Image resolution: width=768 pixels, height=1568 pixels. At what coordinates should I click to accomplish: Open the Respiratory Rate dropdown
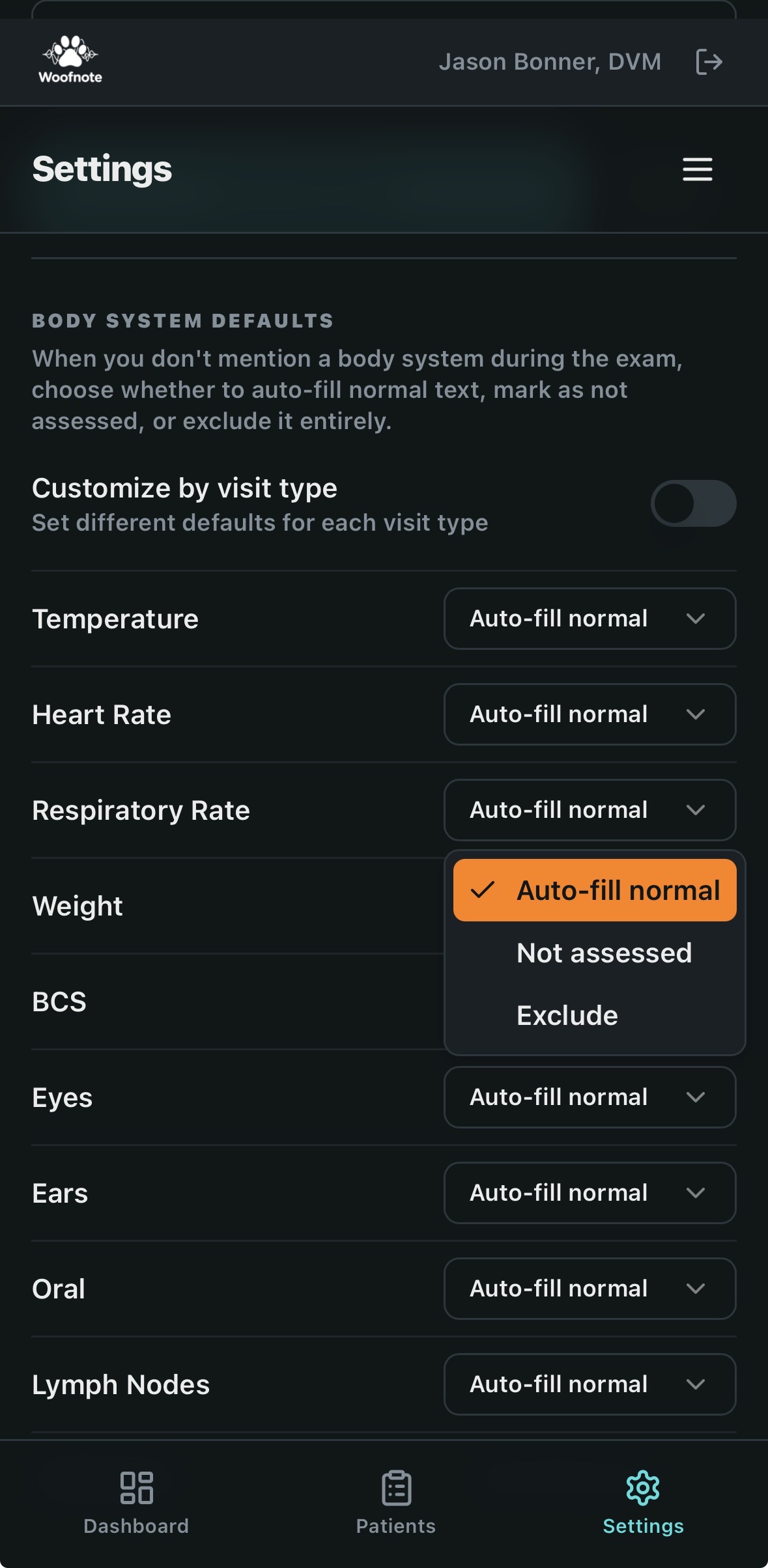point(588,810)
